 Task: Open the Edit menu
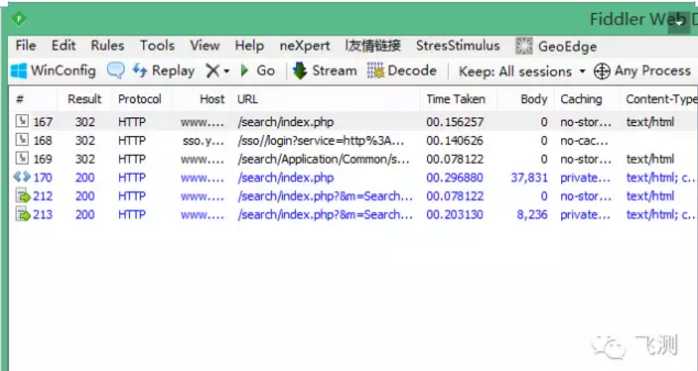pyautogui.click(x=63, y=45)
